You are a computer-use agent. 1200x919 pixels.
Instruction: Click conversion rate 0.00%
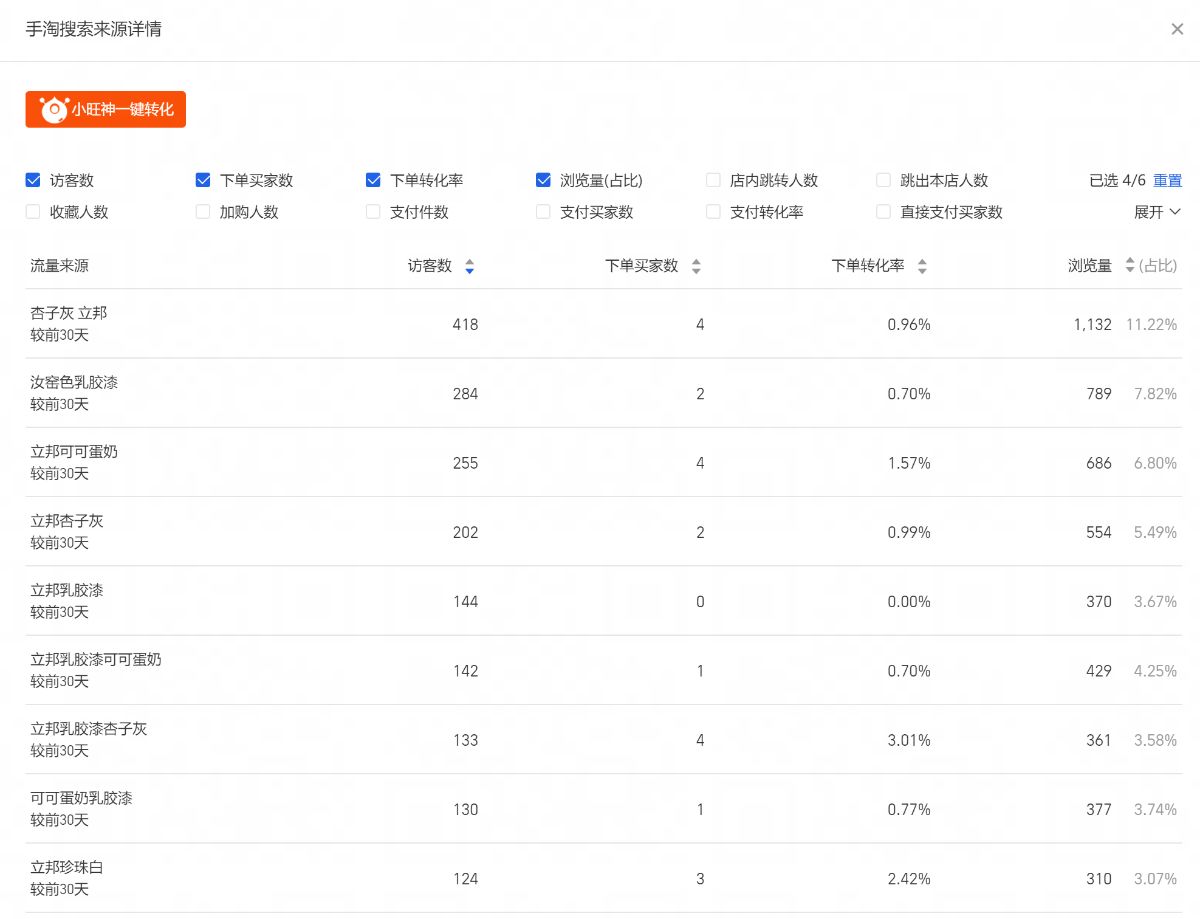pos(909,602)
